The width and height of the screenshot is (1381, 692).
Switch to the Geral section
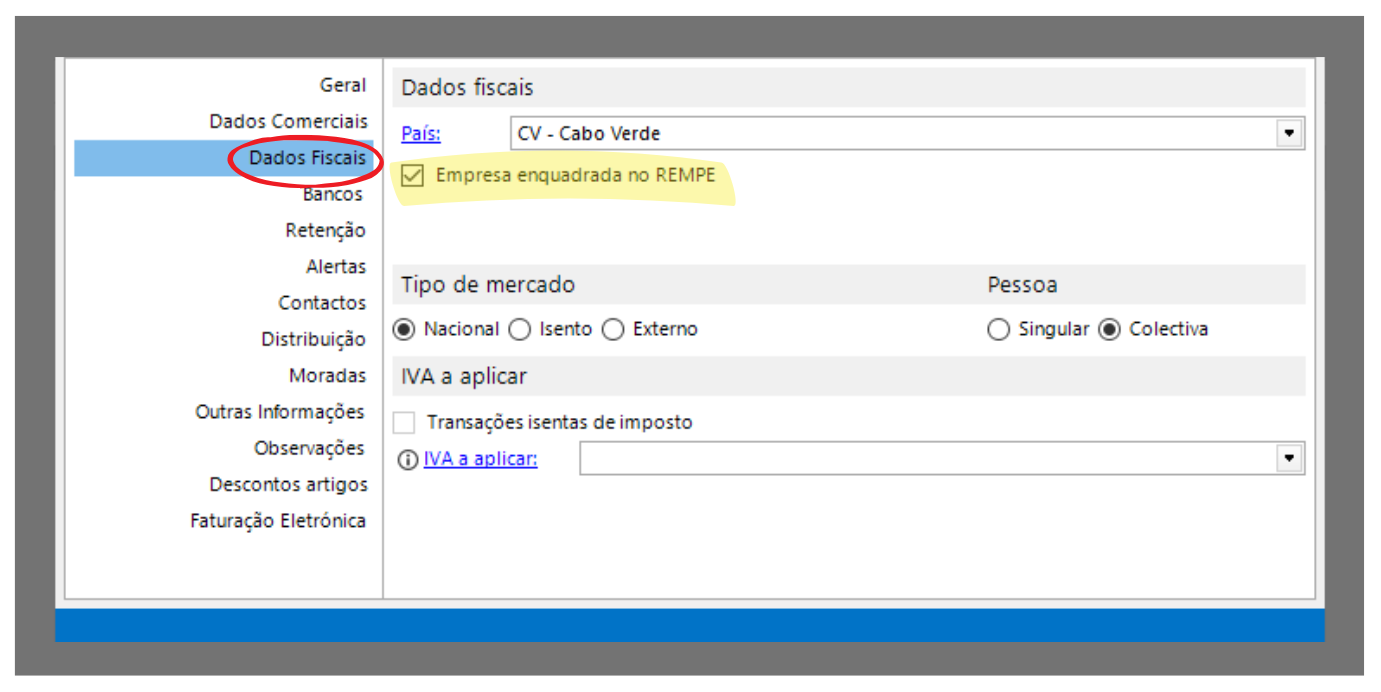click(343, 86)
